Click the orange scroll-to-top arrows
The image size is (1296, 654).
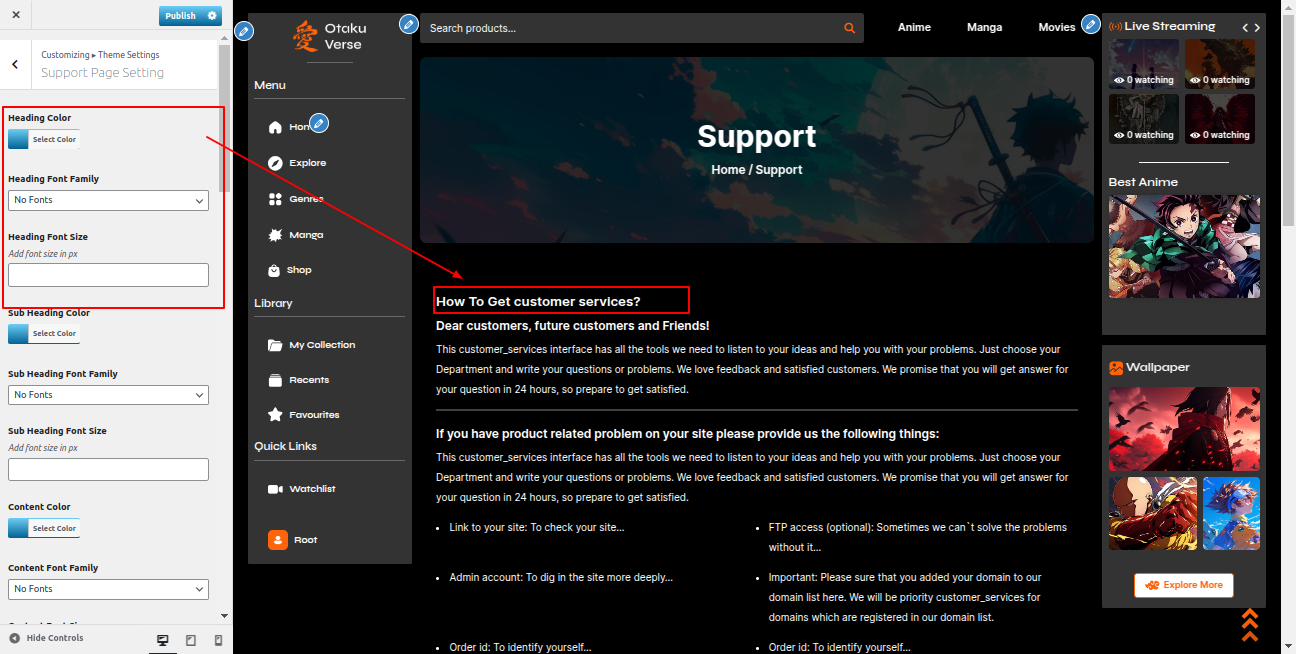(x=1249, y=625)
